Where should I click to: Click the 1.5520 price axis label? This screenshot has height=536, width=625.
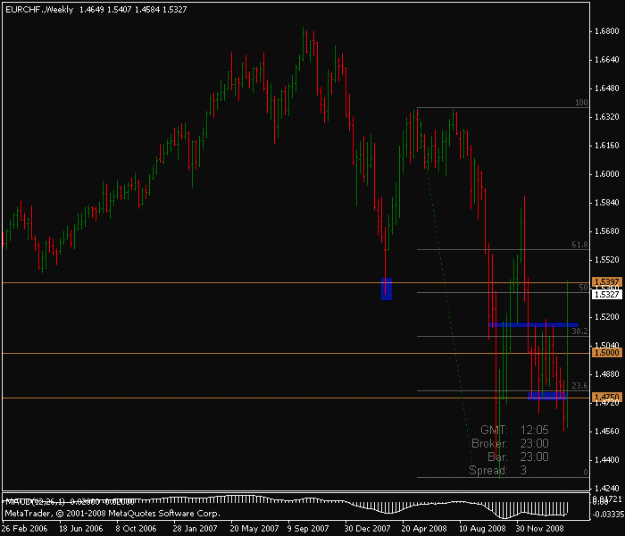click(607, 260)
